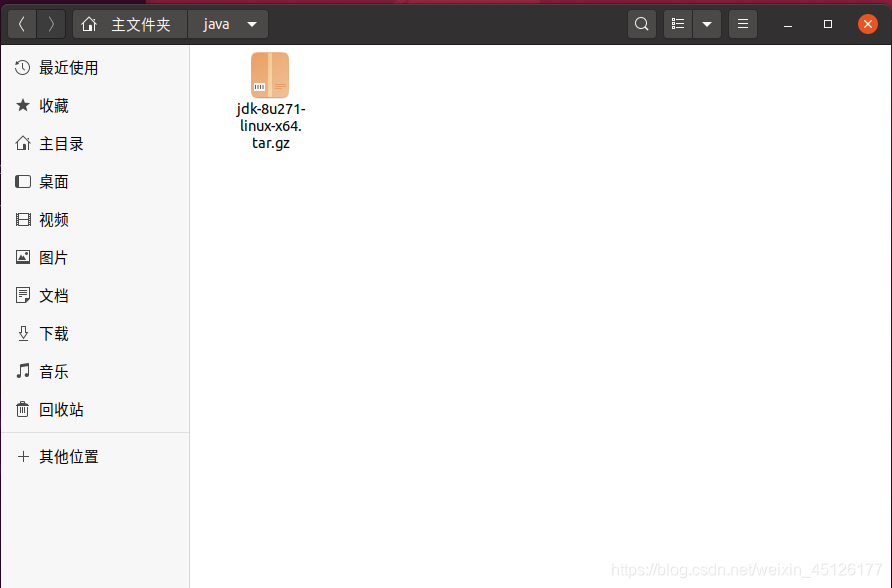Image resolution: width=892 pixels, height=588 pixels.
Task: Open 其他位置 in sidebar
Action: pos(95,456)
